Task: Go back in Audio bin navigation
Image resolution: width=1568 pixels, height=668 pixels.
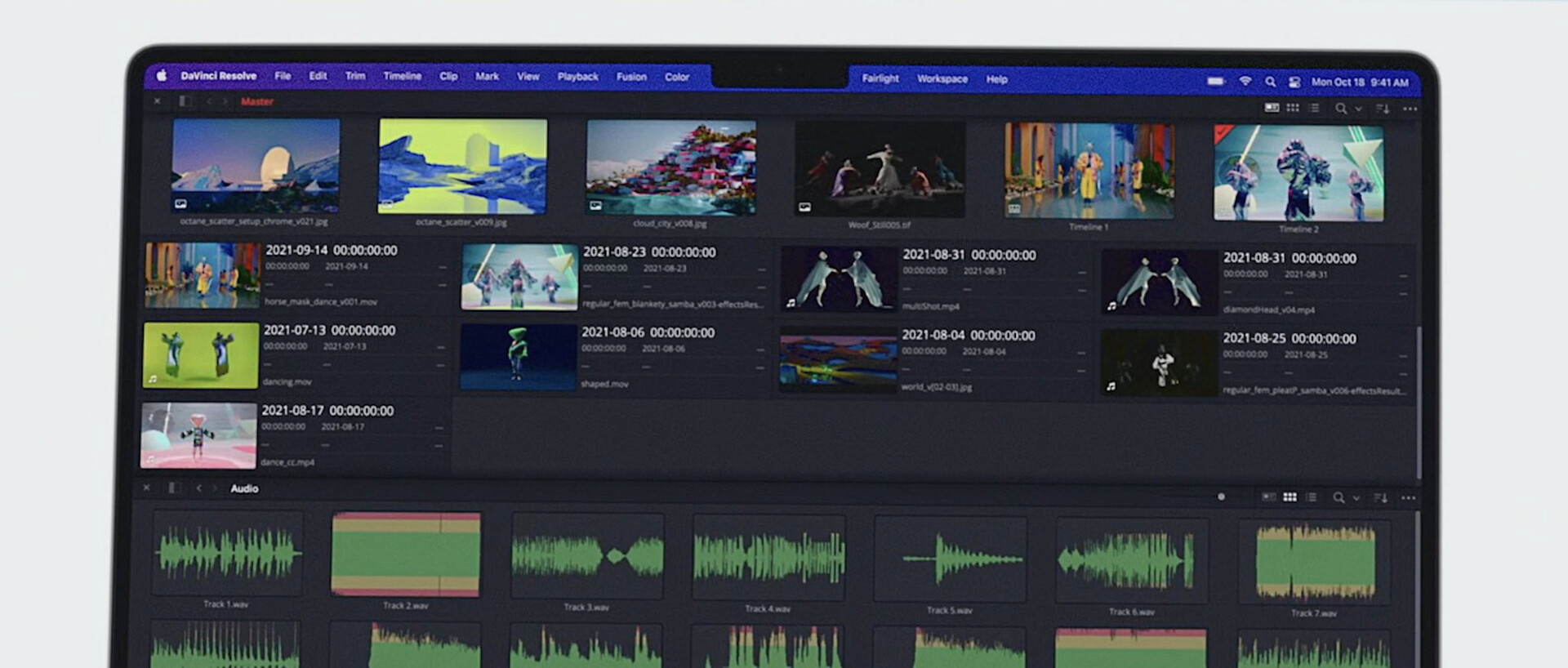Action: [x=198, y=488]
